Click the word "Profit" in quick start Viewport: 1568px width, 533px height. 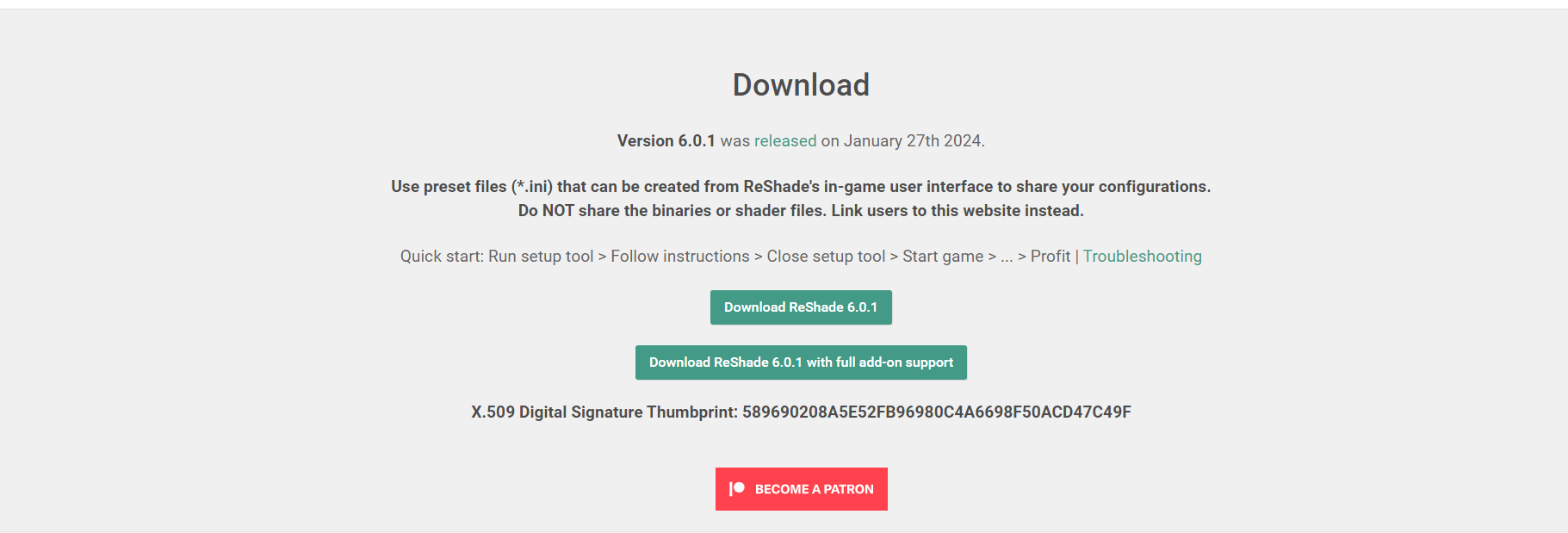[x=1050, y=257]
